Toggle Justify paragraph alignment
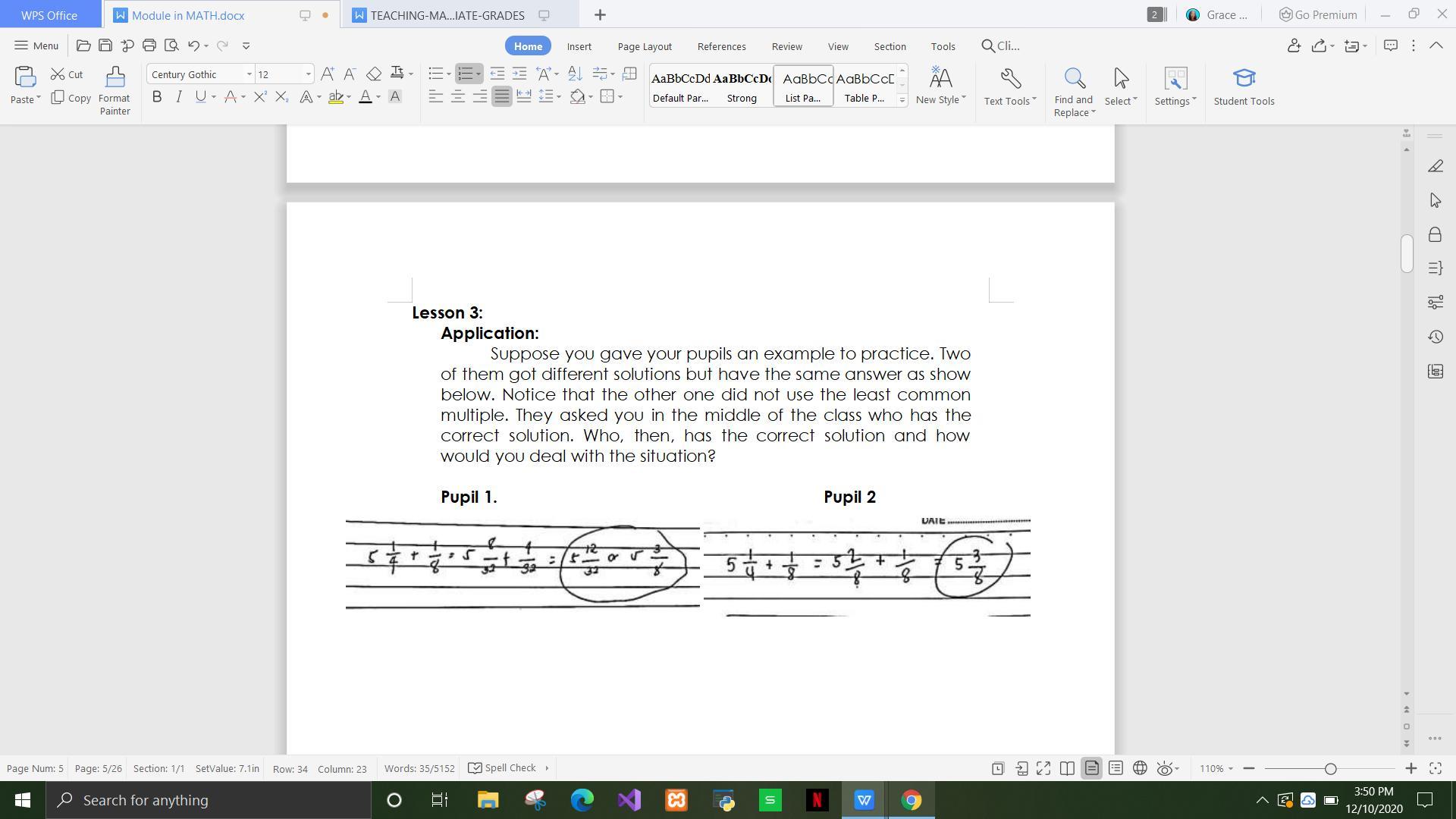Viewport: 1456px width, 819px height. click(501, 97)
